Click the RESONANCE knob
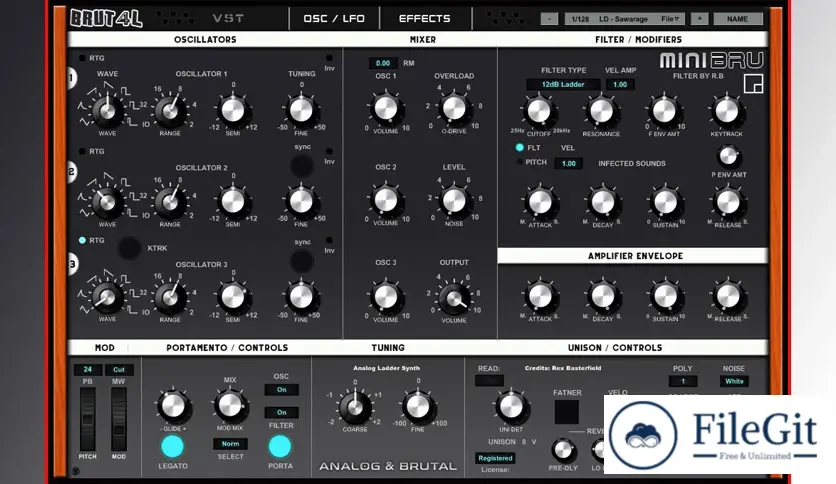836x484 pixels. (601, 111)
